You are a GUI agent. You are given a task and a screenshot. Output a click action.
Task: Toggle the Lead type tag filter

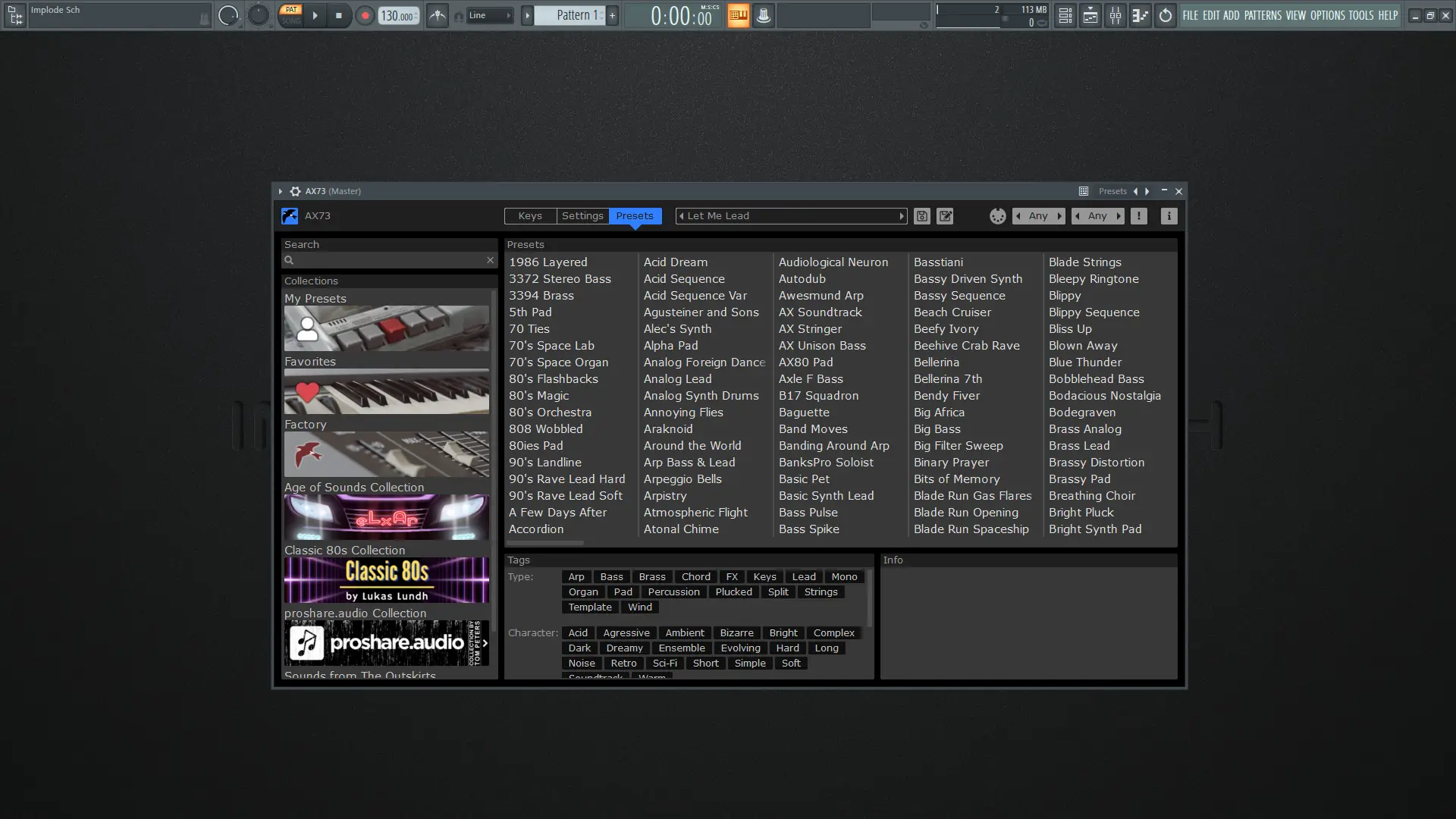pyautogui.click(x=804, y=577)
